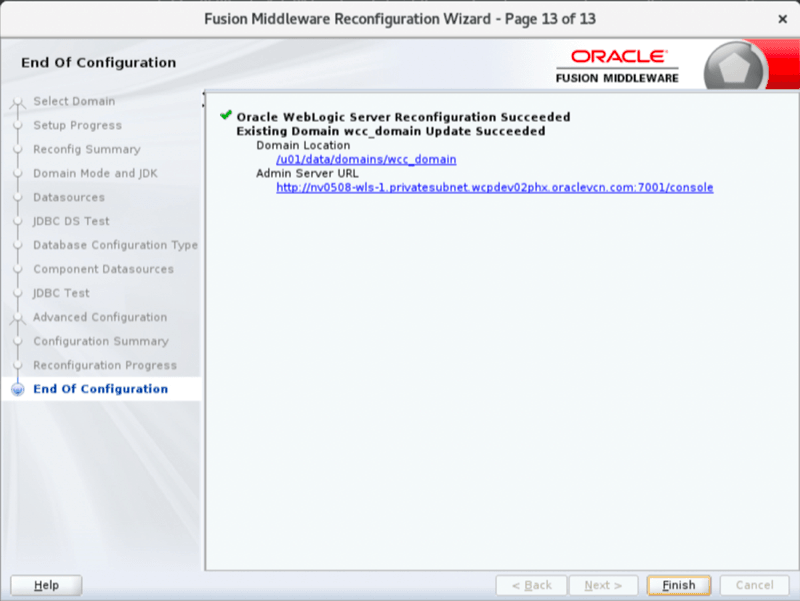
Task: Select the Configuration Summary step
Action: coord(101,341)
